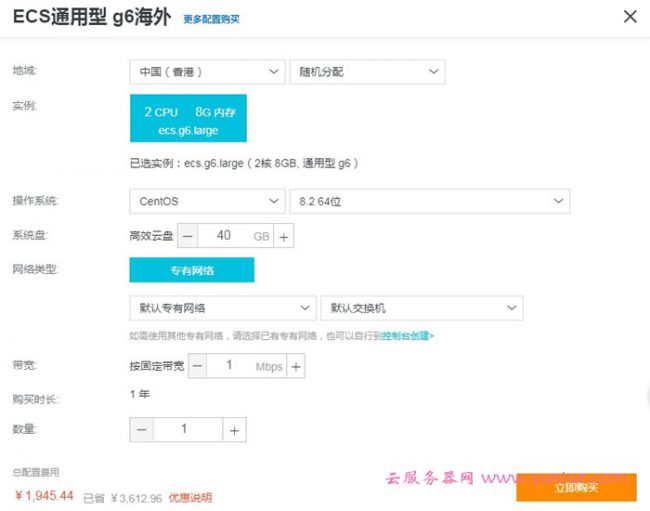
Task: Select the ecs.g6.large instance tile
Action: point(188,119)
